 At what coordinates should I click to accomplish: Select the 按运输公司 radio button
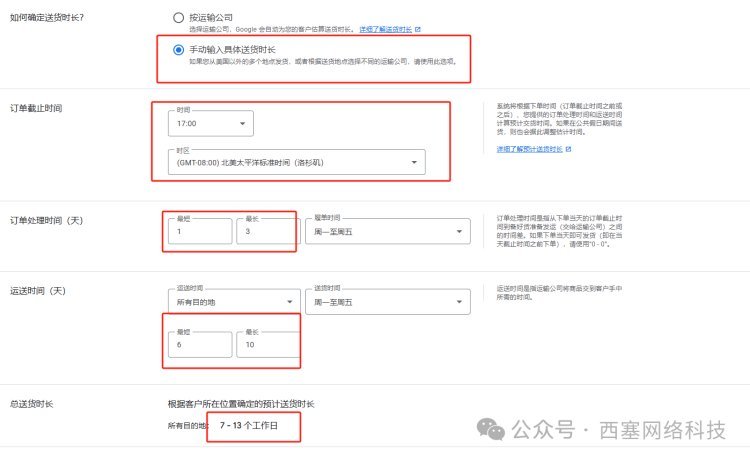(x=178, y=18)
